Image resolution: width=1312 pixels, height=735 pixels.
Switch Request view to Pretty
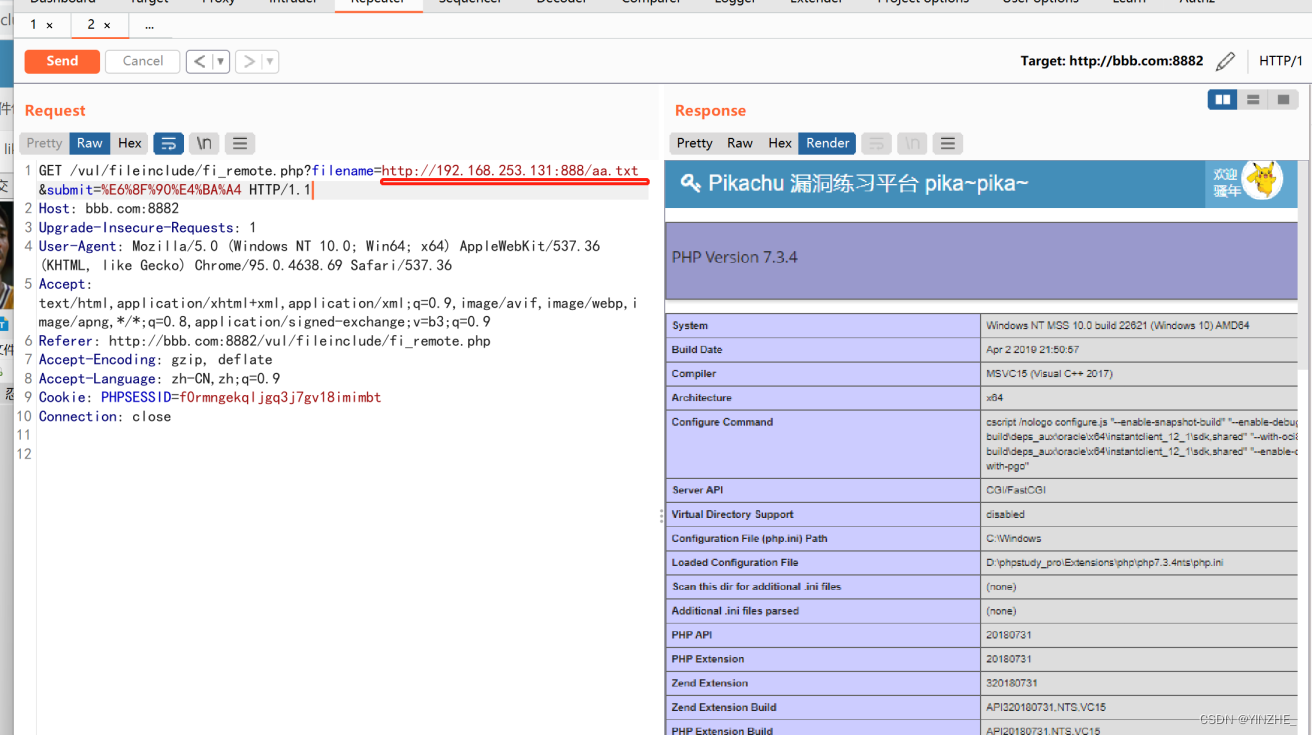[44, 143]
